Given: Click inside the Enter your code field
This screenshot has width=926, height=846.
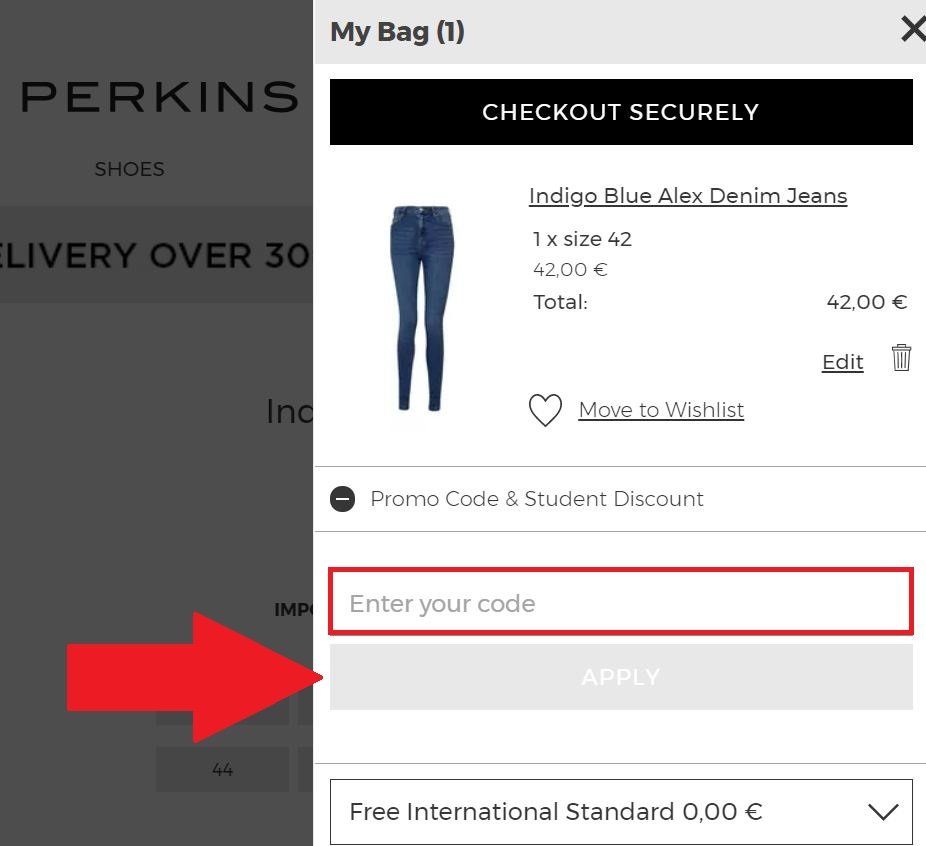Looking at the screenshot, I should tap(620, 603).
